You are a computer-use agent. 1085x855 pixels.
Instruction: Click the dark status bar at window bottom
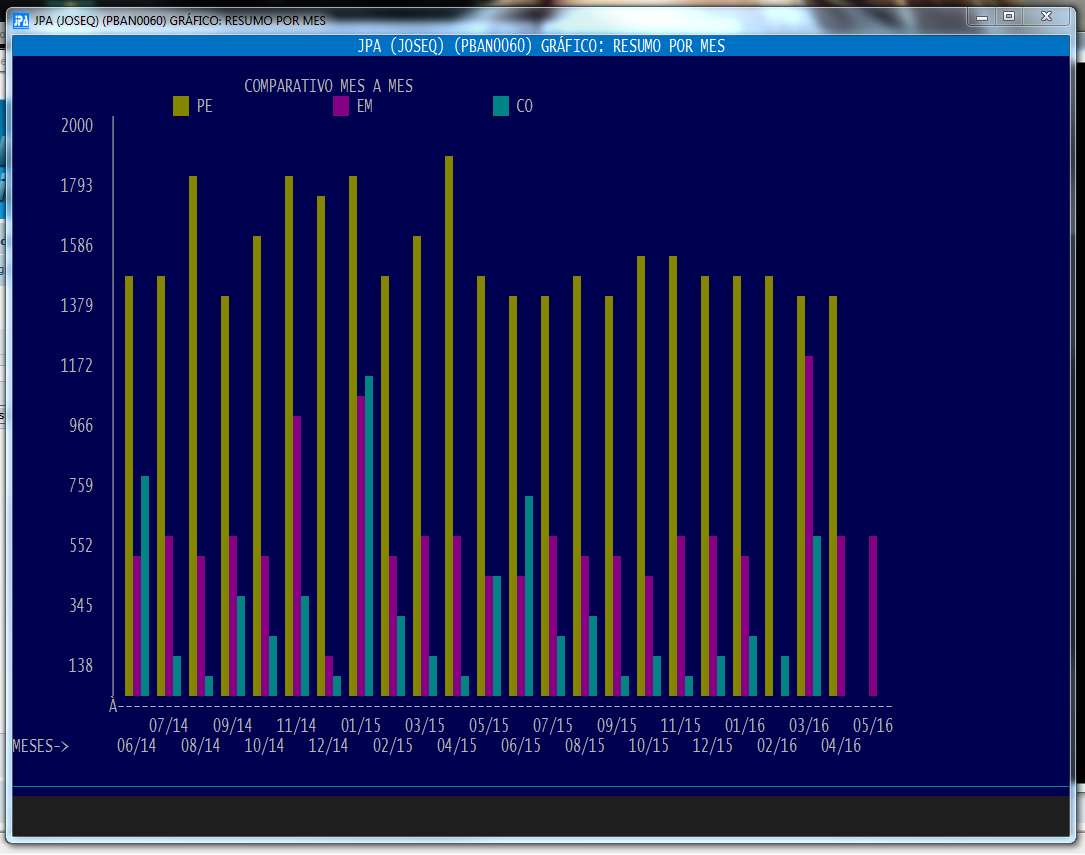[540, 815]
